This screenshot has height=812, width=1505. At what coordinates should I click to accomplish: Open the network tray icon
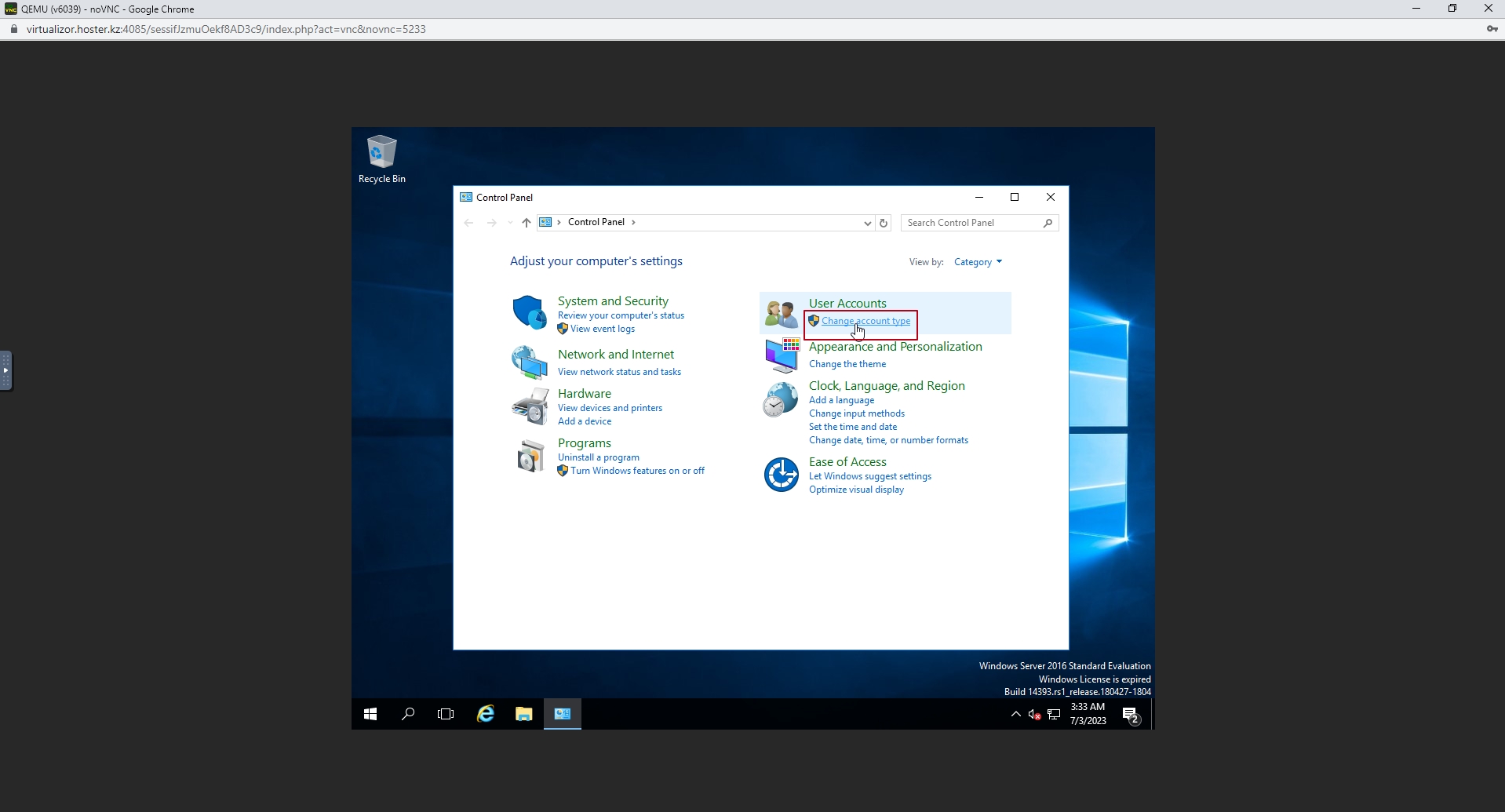point(1054,714)
